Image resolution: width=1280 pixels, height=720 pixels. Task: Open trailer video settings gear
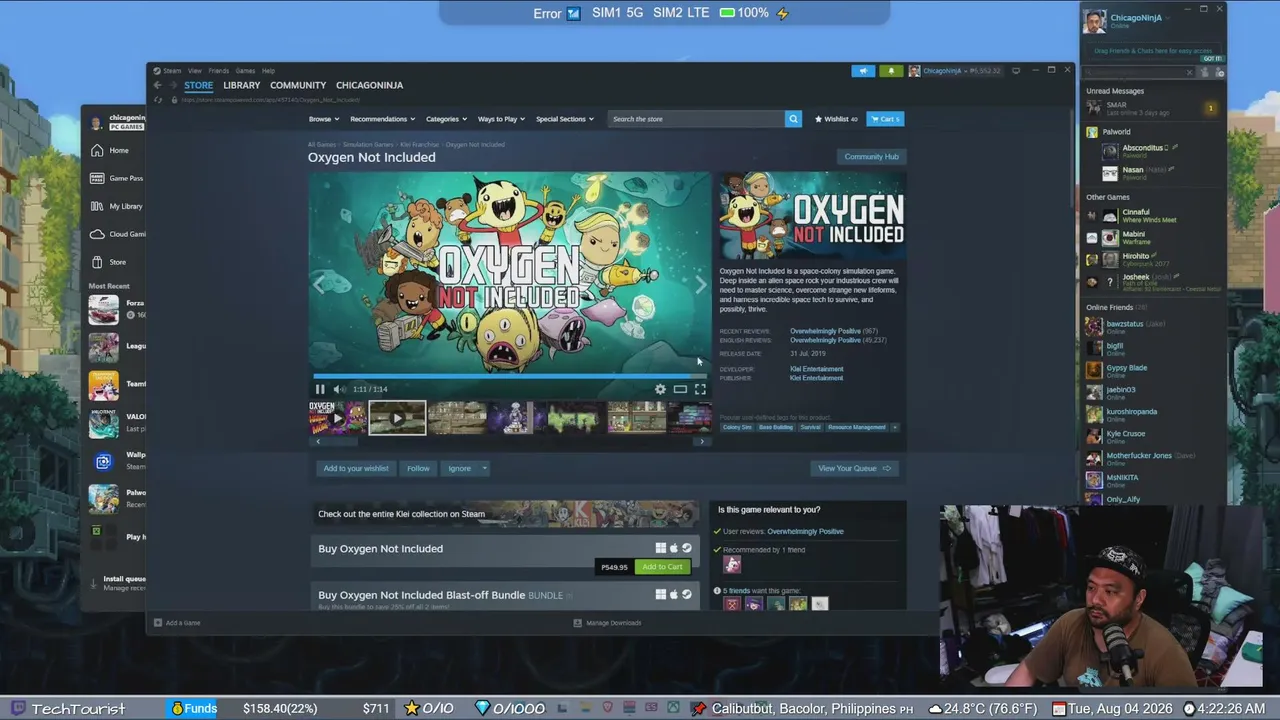tap(660, 389)
